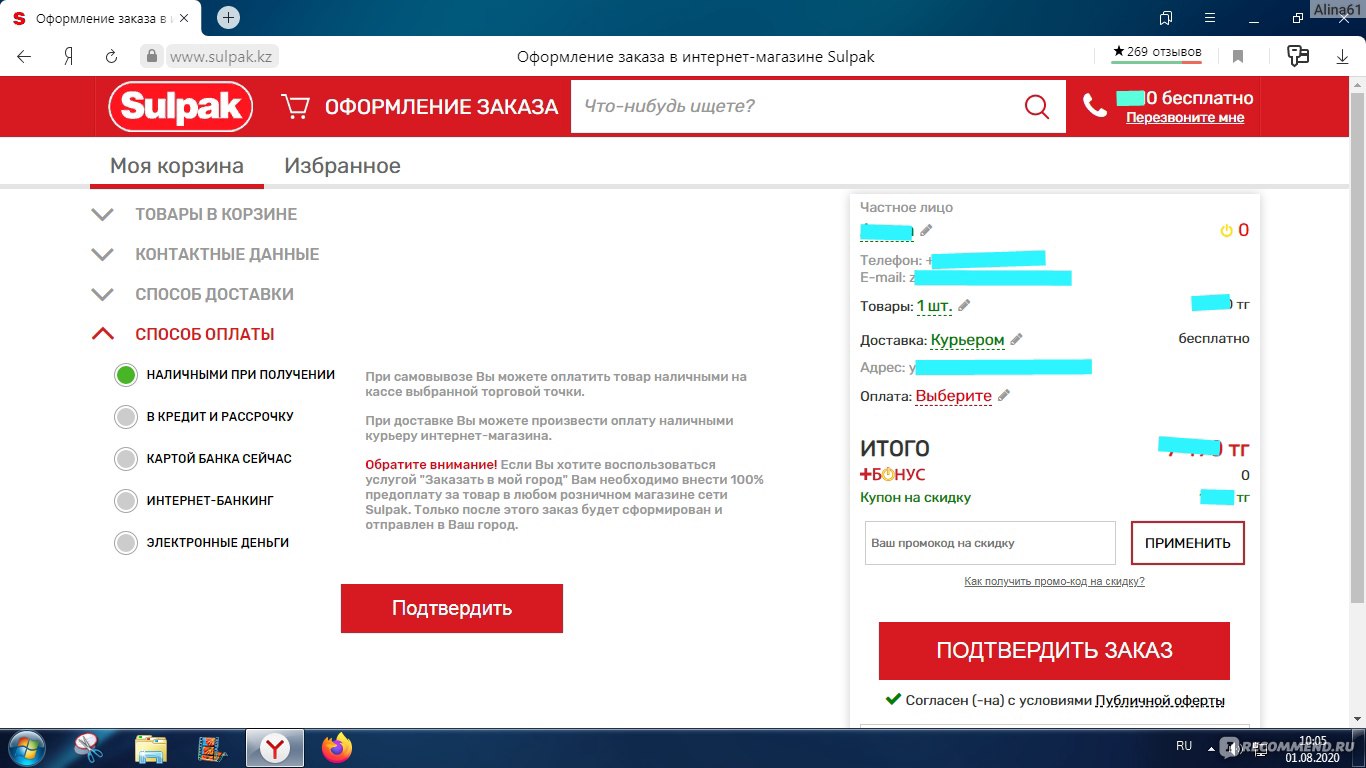Open the Yandex home button
The height and width of the screenshot is (768, 1366).
coord(68,57)
